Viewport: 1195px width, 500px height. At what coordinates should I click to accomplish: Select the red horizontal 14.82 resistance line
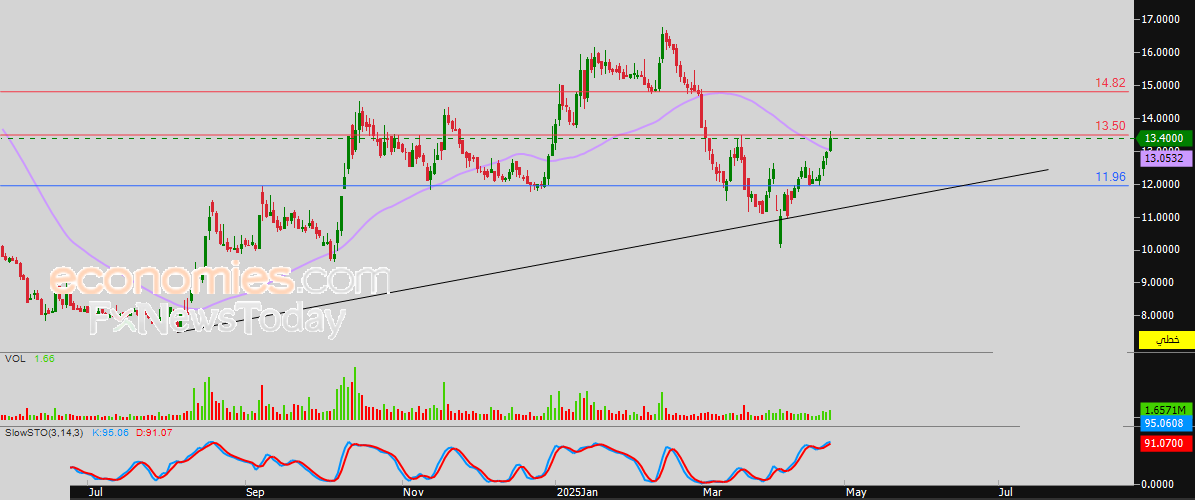point(564,91)
